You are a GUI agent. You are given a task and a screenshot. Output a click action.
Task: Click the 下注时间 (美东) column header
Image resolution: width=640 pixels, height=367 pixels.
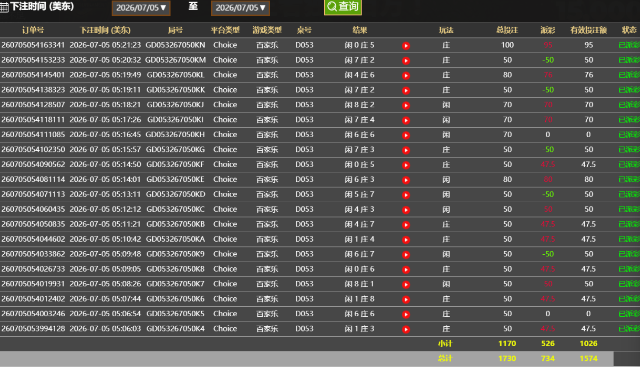(x=105, y=30)
